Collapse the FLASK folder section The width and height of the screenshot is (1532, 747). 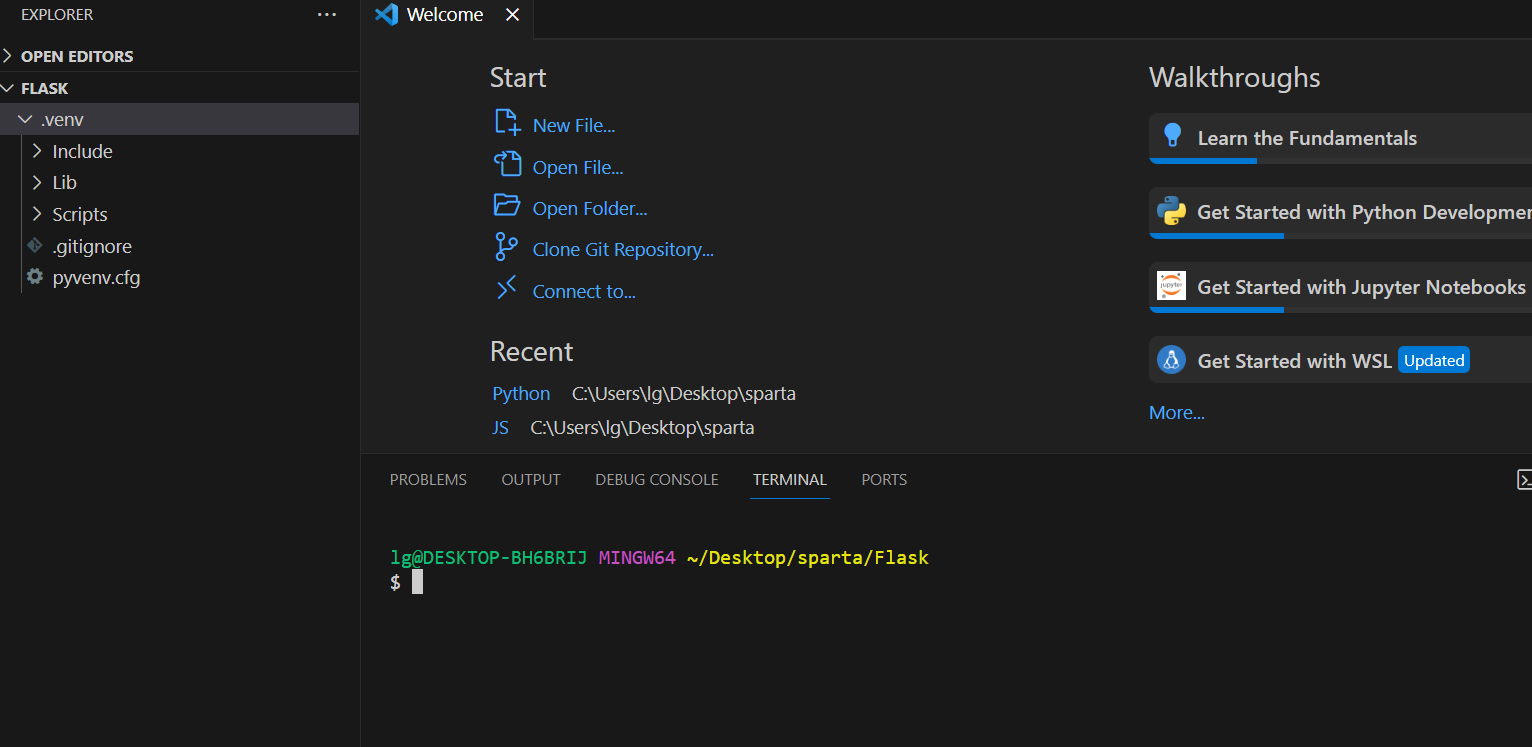point(180,88)
